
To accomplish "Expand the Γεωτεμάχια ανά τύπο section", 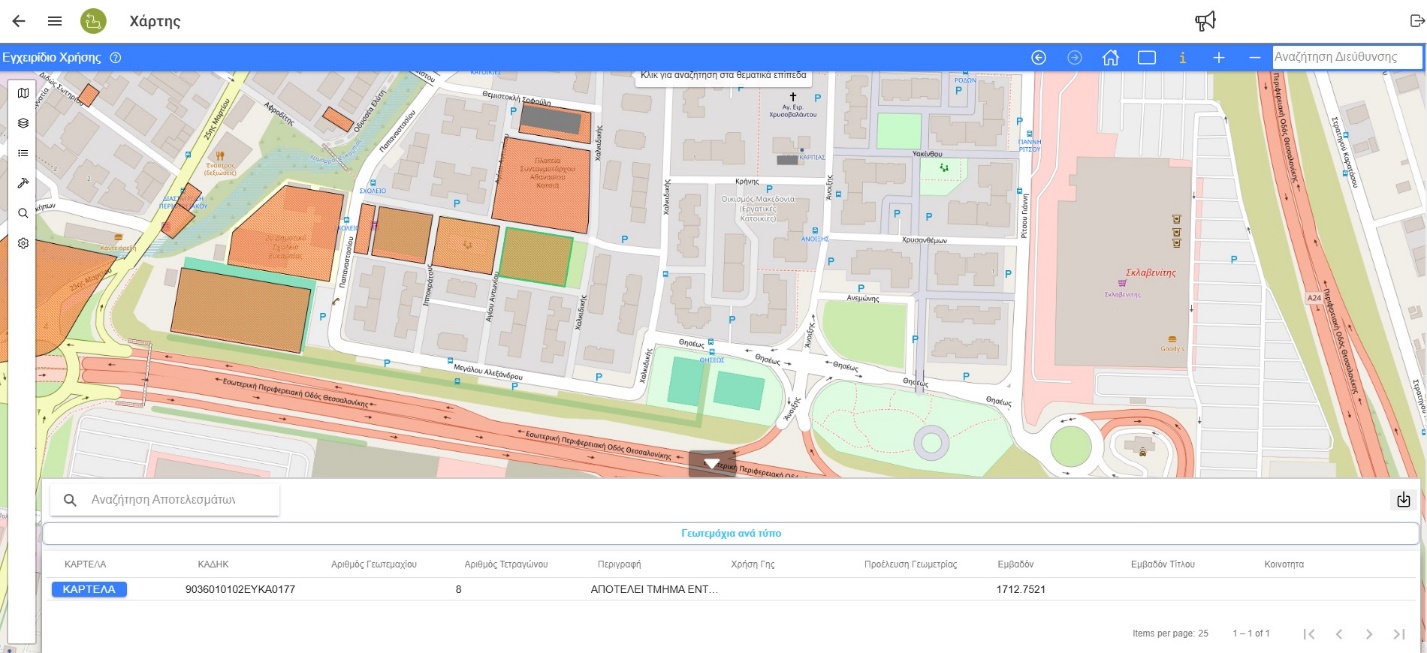I will pos(731,533).
